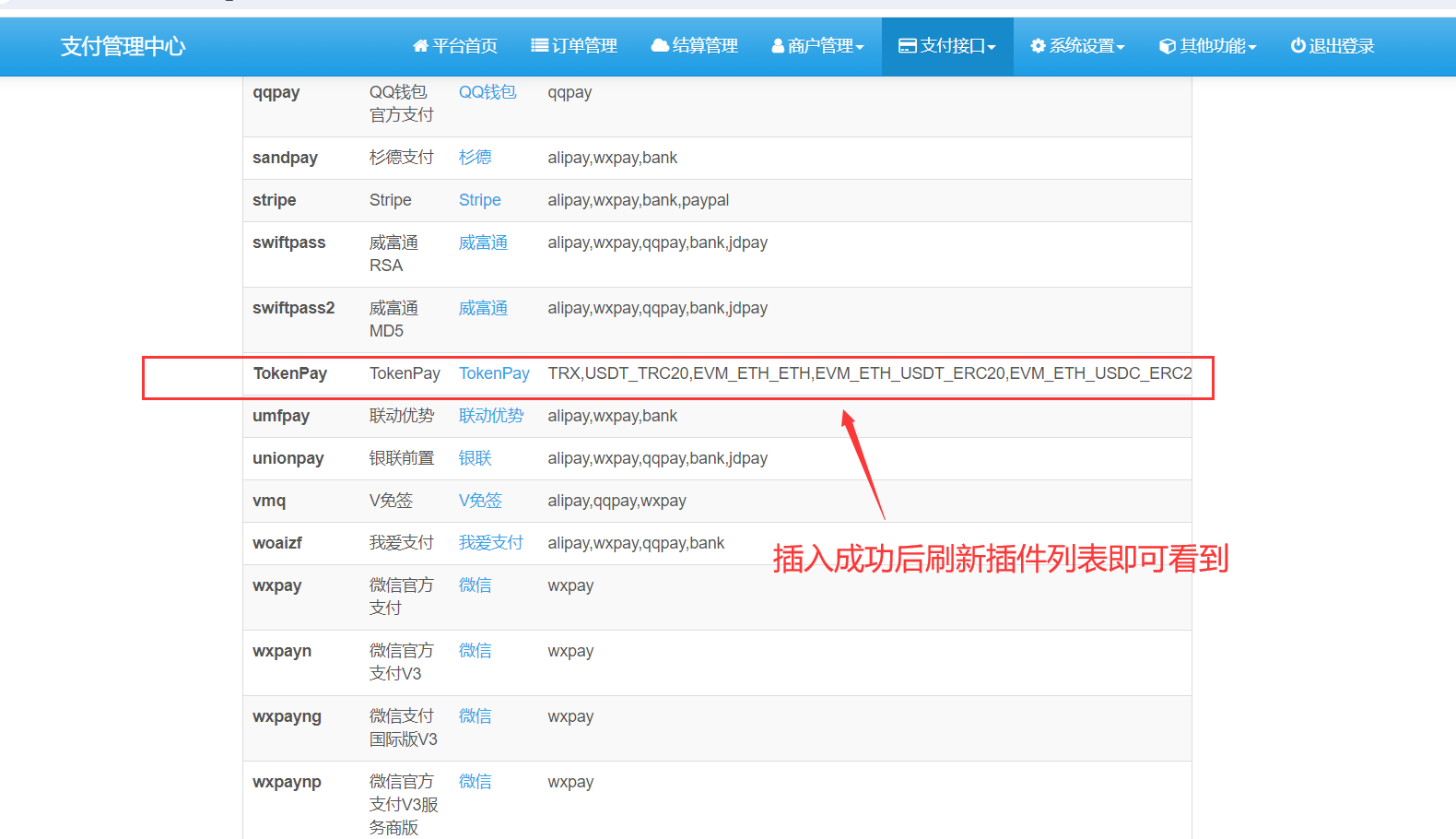Expand the 其他功能 dropdown caret

[x=1252, y=48]
